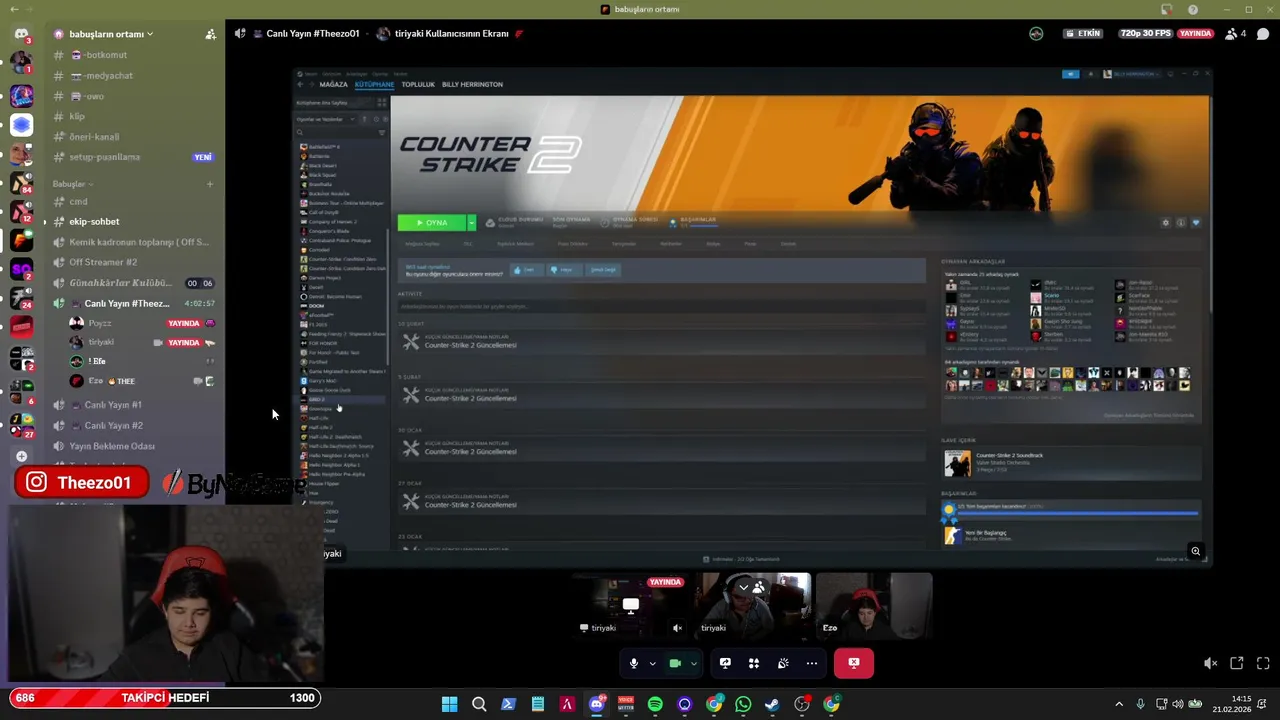Open the babuşların ortamı server menu dropdown
Viewport: 1280px width, 720px height.
(110, 34)
